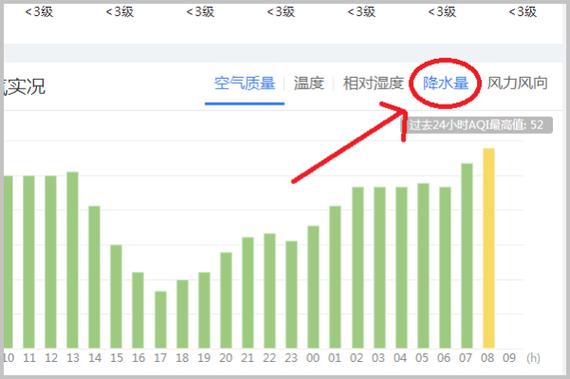Image resolution: width=570 pixels, height=379 pixels.
Task: Click the bar for hour 00
Action: point(313,287)
